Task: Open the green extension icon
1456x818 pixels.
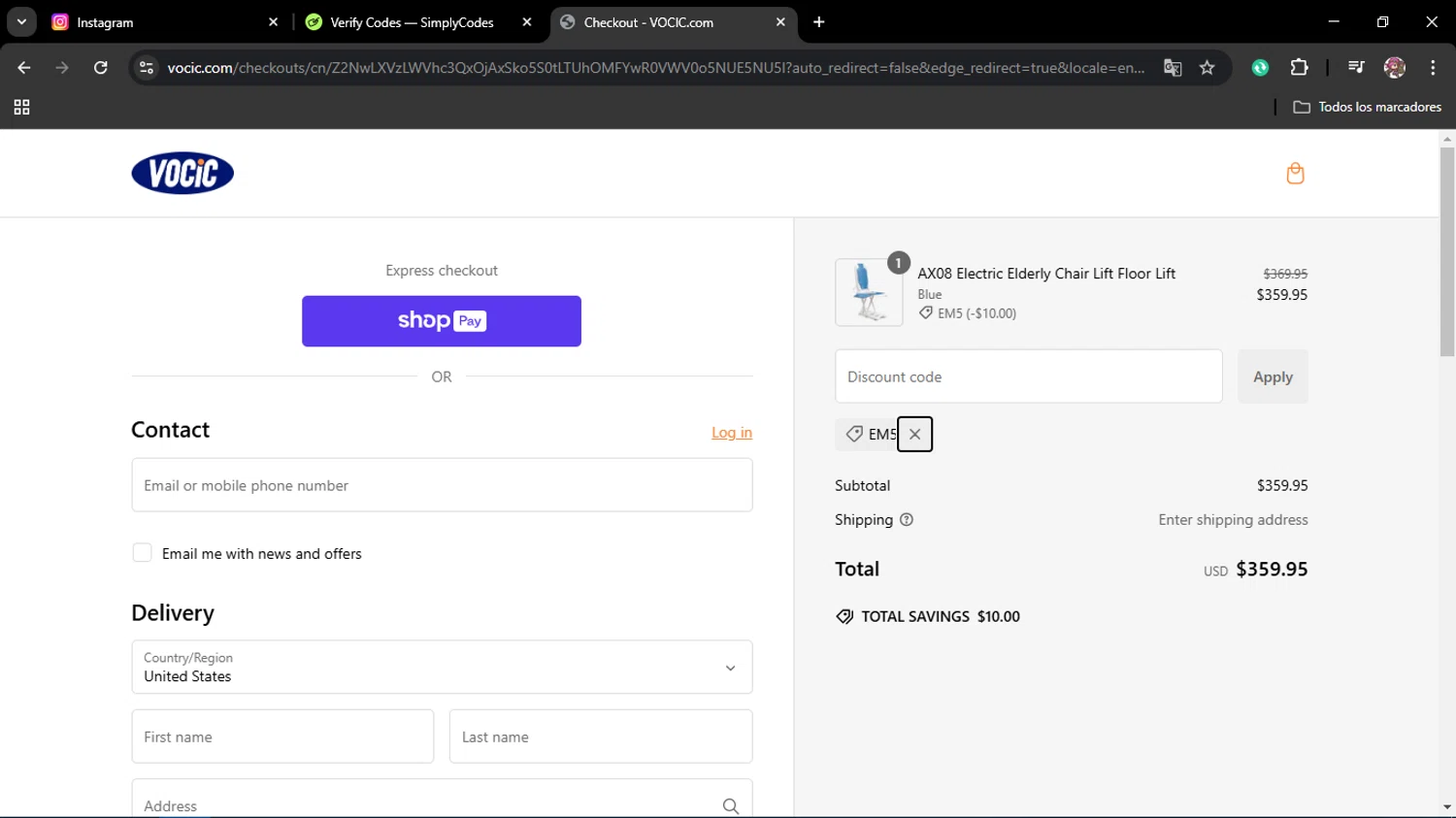Action: point(1260,68)
